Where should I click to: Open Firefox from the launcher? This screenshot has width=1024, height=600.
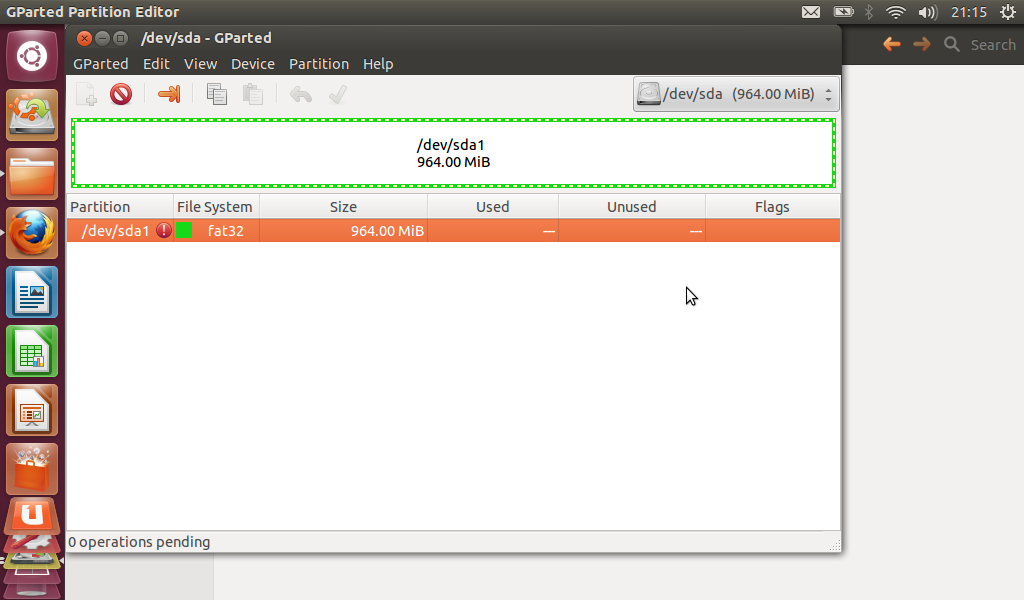pos(32,234)
